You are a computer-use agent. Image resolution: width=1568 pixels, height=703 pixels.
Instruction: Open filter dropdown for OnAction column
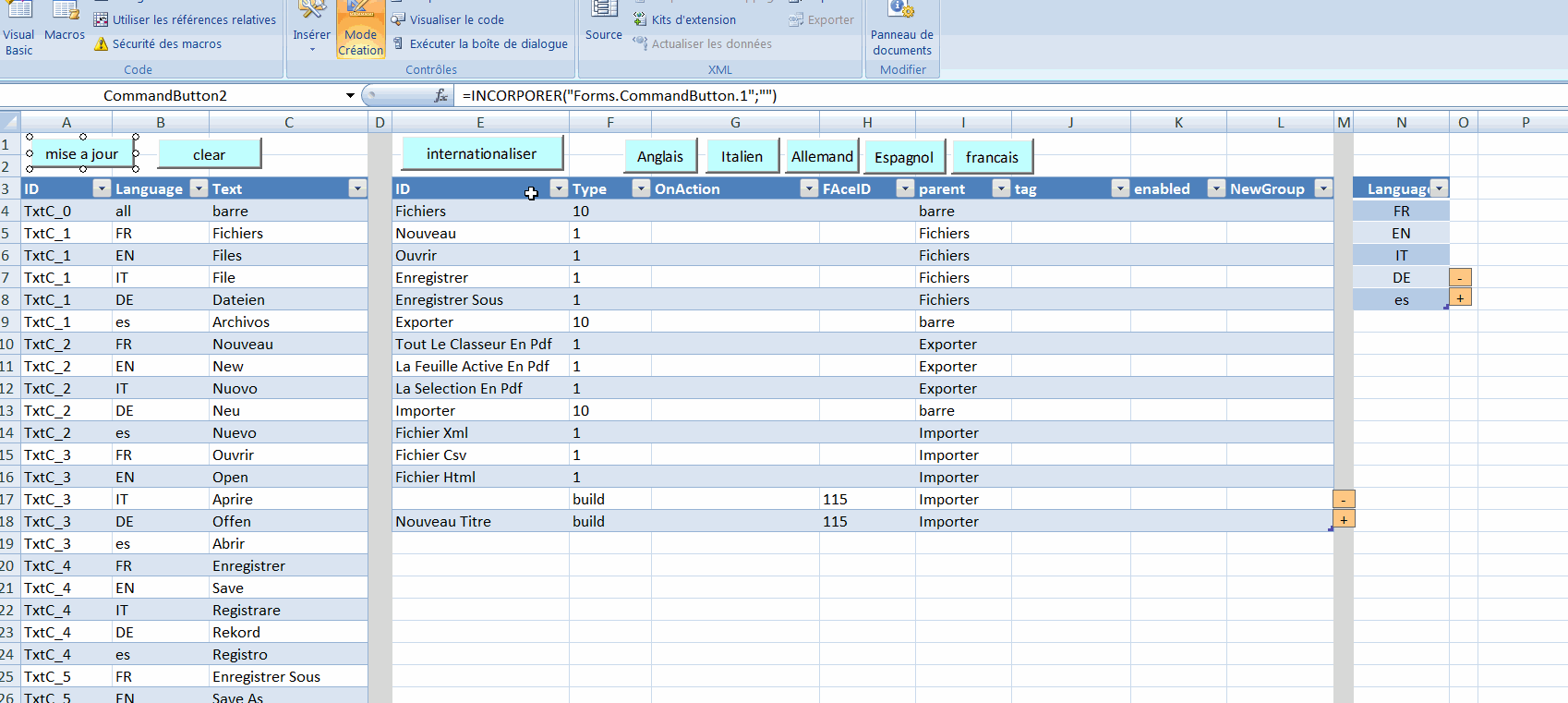809,188
